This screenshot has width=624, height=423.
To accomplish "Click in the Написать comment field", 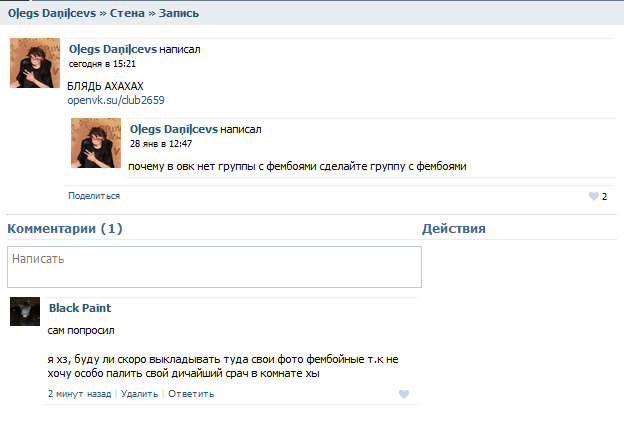I will 214,267.
